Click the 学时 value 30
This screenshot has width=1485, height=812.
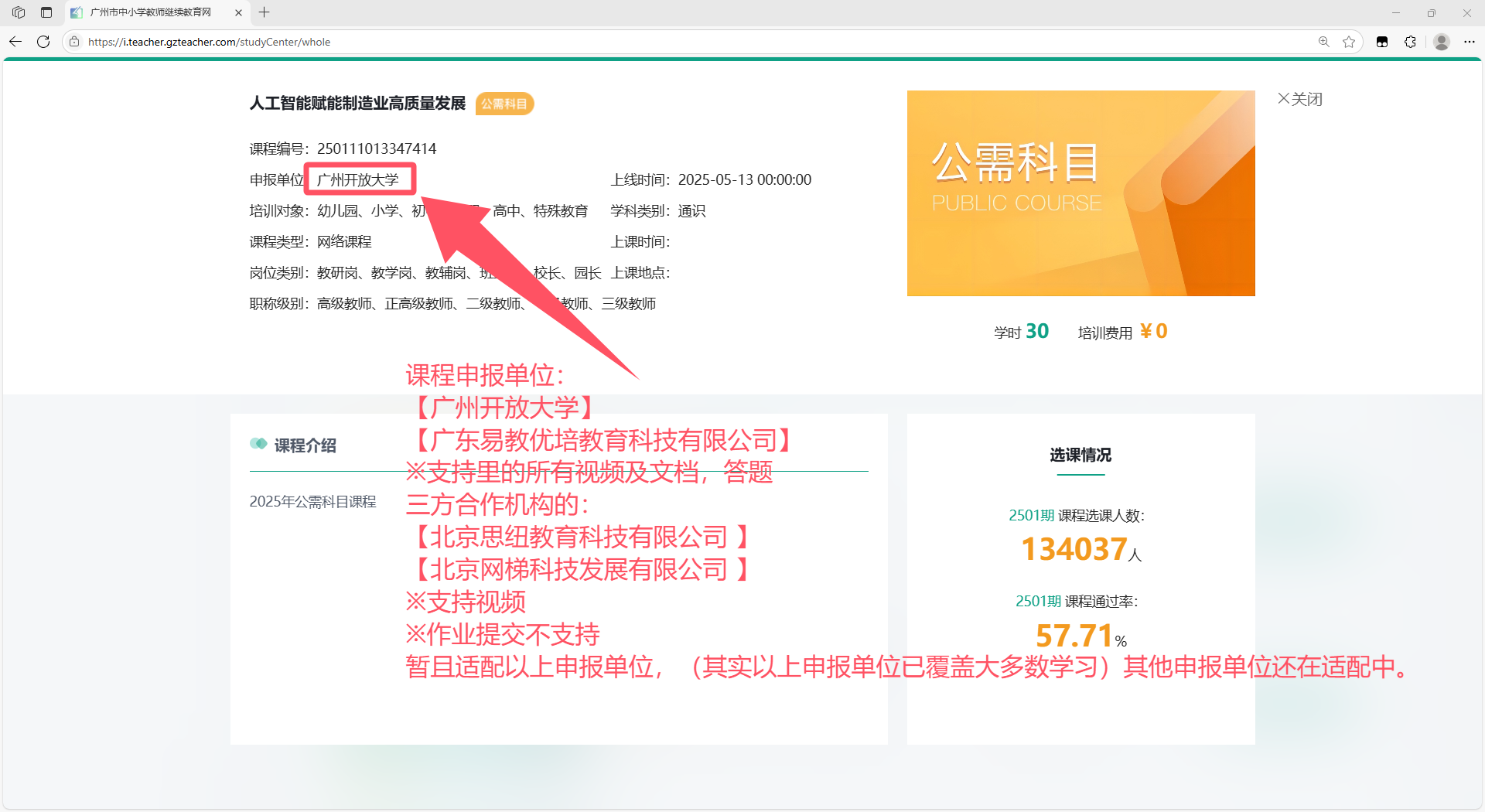point(1037,331)
